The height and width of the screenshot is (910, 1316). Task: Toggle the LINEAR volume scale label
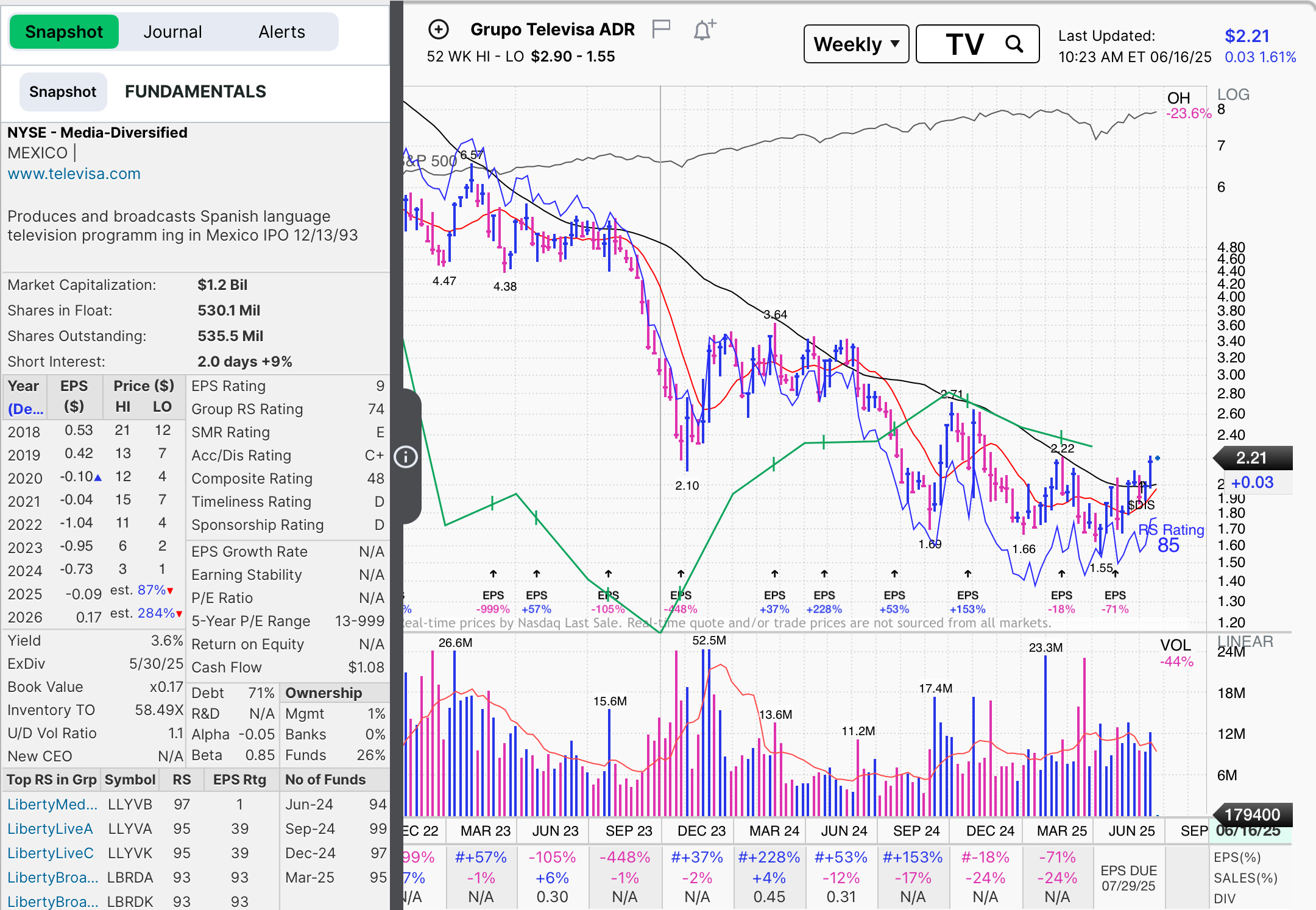coord(1245,641)
